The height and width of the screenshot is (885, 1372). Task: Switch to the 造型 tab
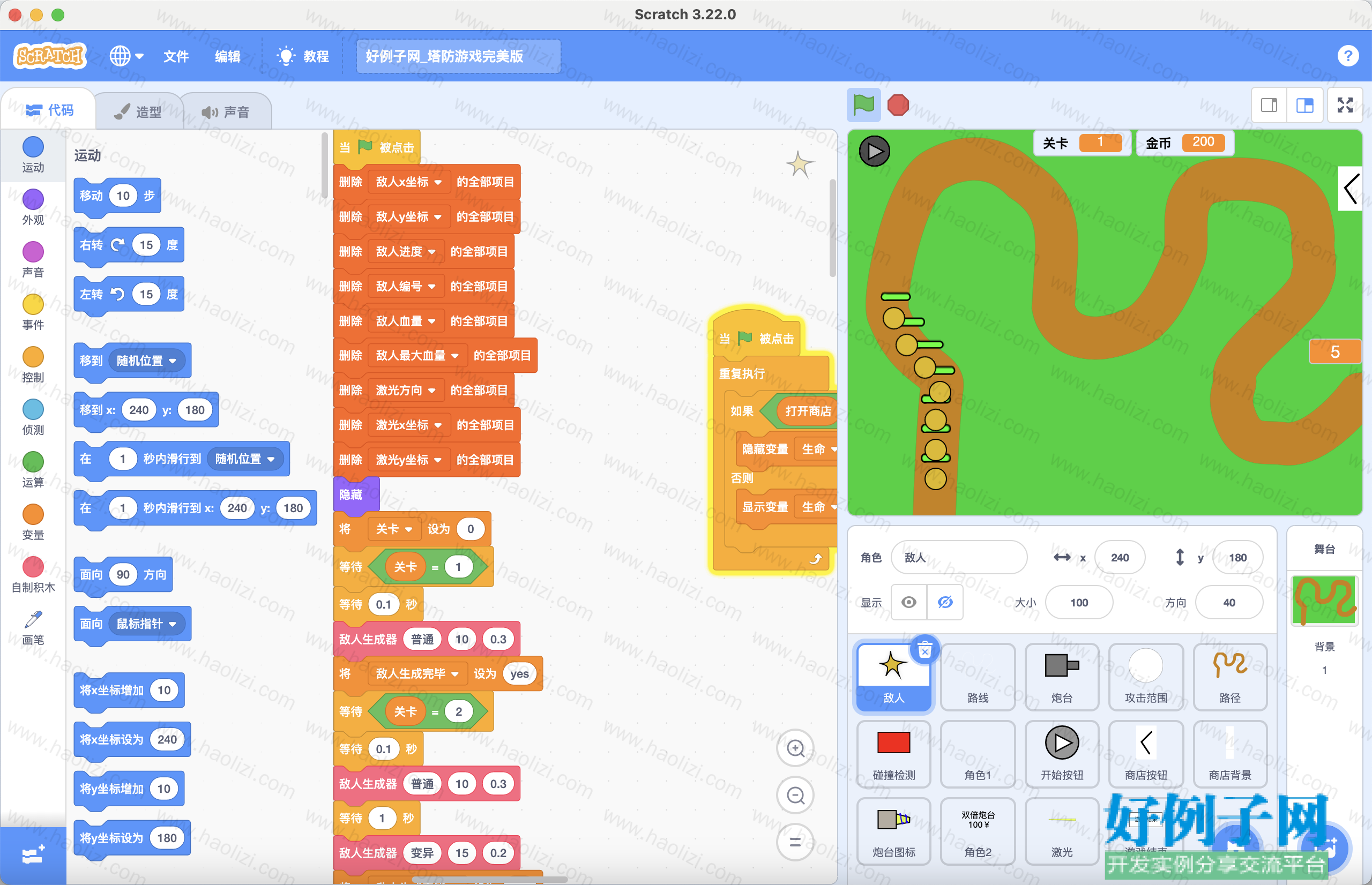pos(138,111)
